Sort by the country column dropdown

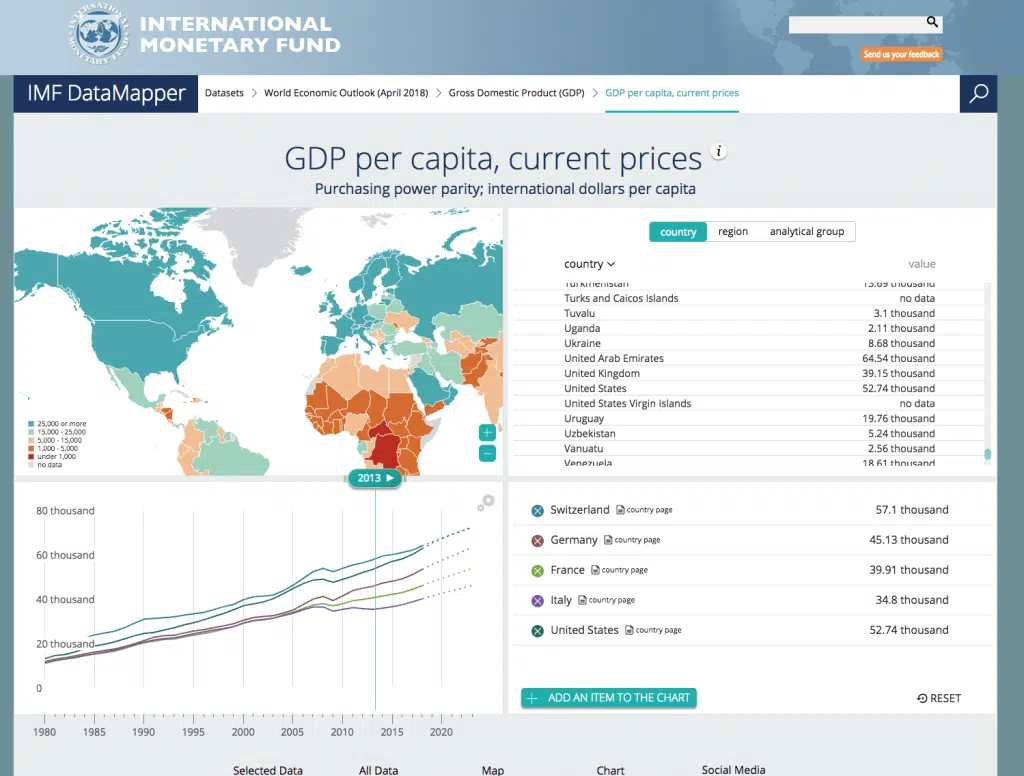click(x=589, y=264)
